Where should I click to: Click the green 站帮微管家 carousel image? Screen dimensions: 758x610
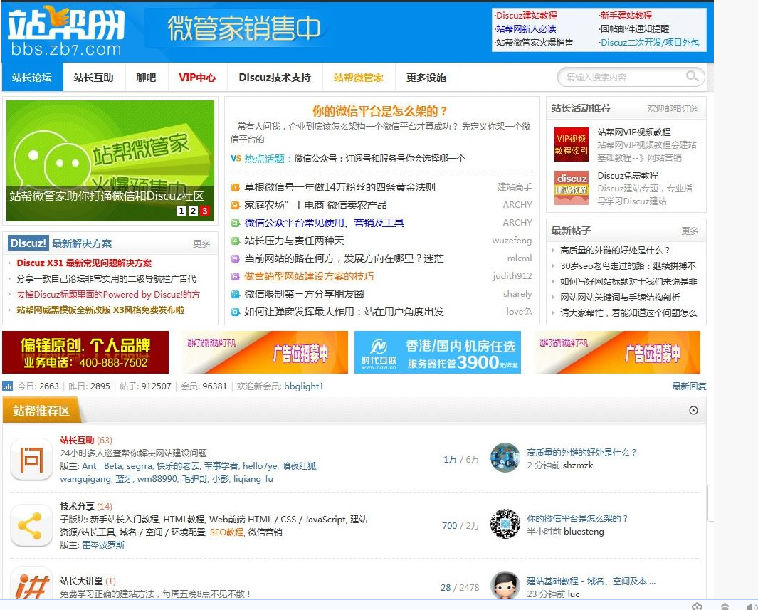(x=110, y=160)
